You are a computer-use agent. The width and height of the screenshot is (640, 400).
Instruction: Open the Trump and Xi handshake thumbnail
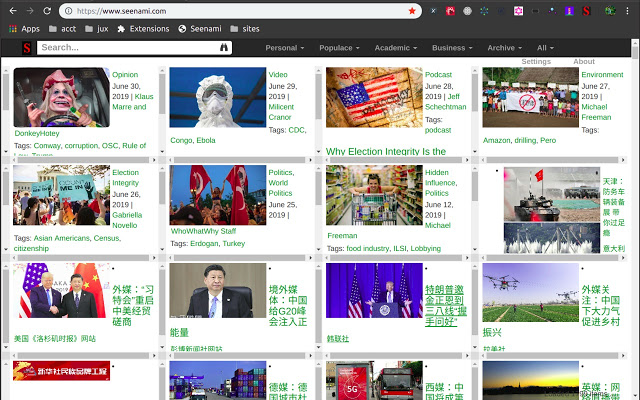click(62, 291)
